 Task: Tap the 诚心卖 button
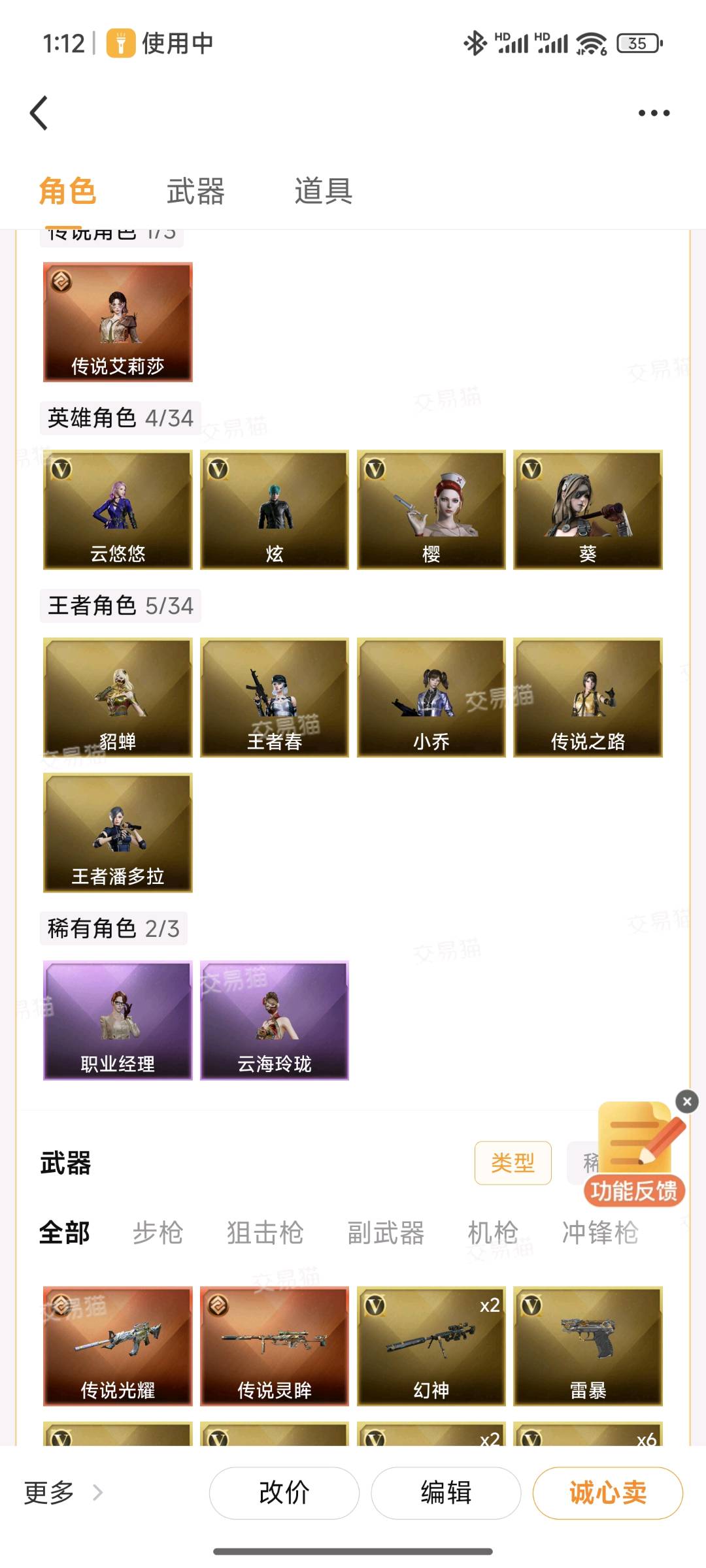[x=608, y=1493]
